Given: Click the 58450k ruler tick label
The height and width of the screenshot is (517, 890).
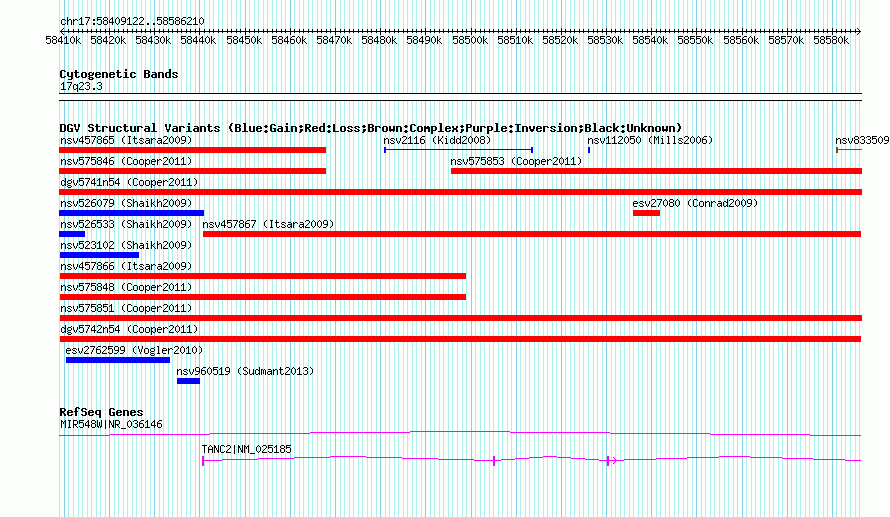Looking at the screenshot, I should pos(244,40).
